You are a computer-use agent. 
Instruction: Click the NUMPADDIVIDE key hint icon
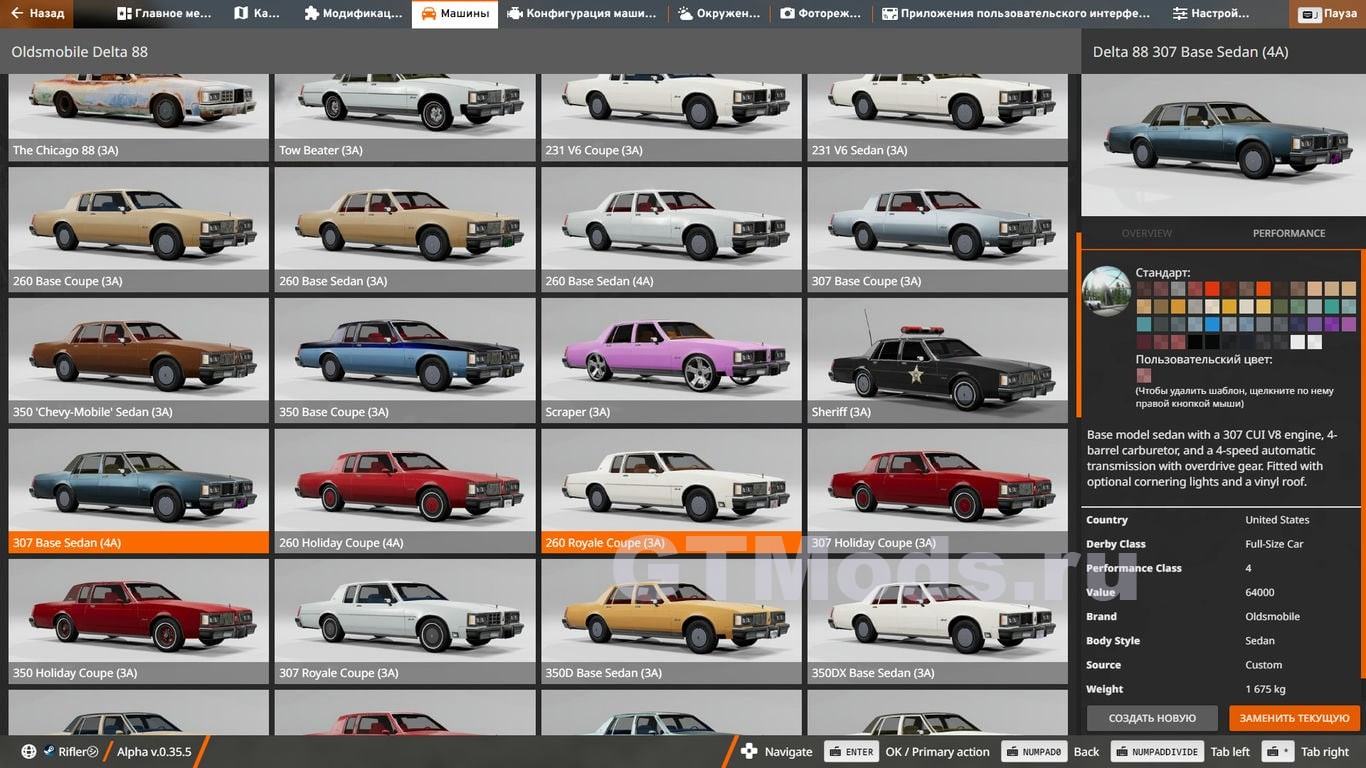point(1156,752)
